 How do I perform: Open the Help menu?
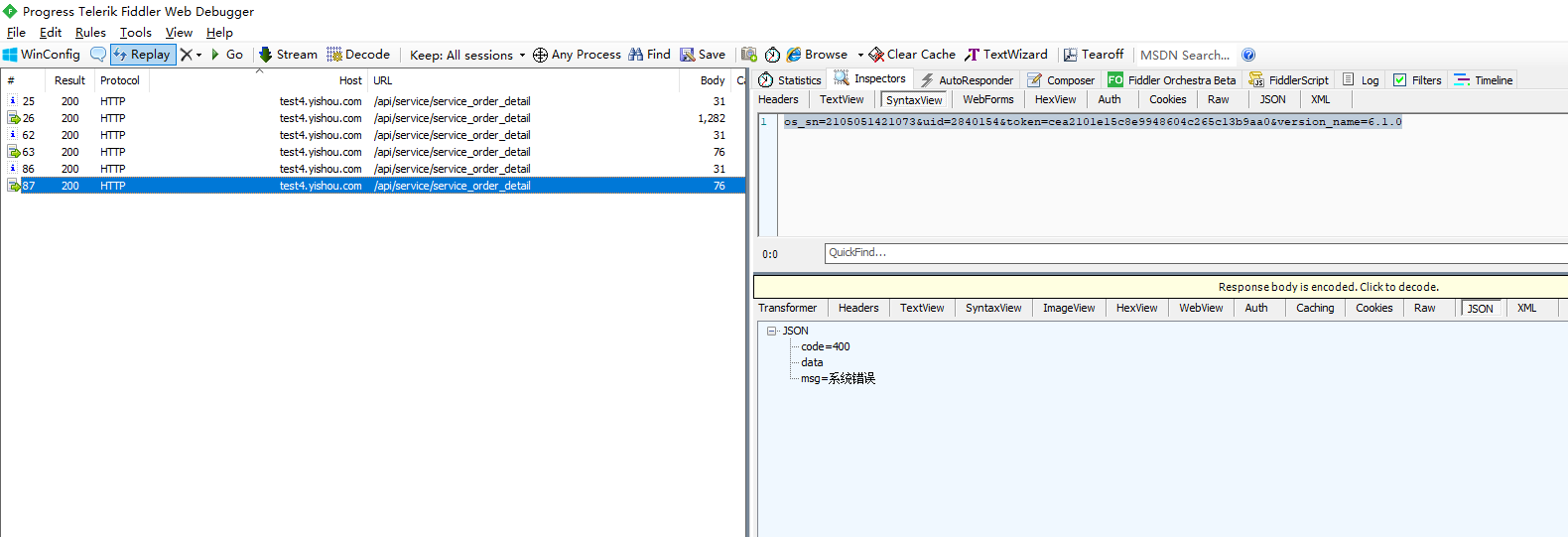tap(219, 33)
